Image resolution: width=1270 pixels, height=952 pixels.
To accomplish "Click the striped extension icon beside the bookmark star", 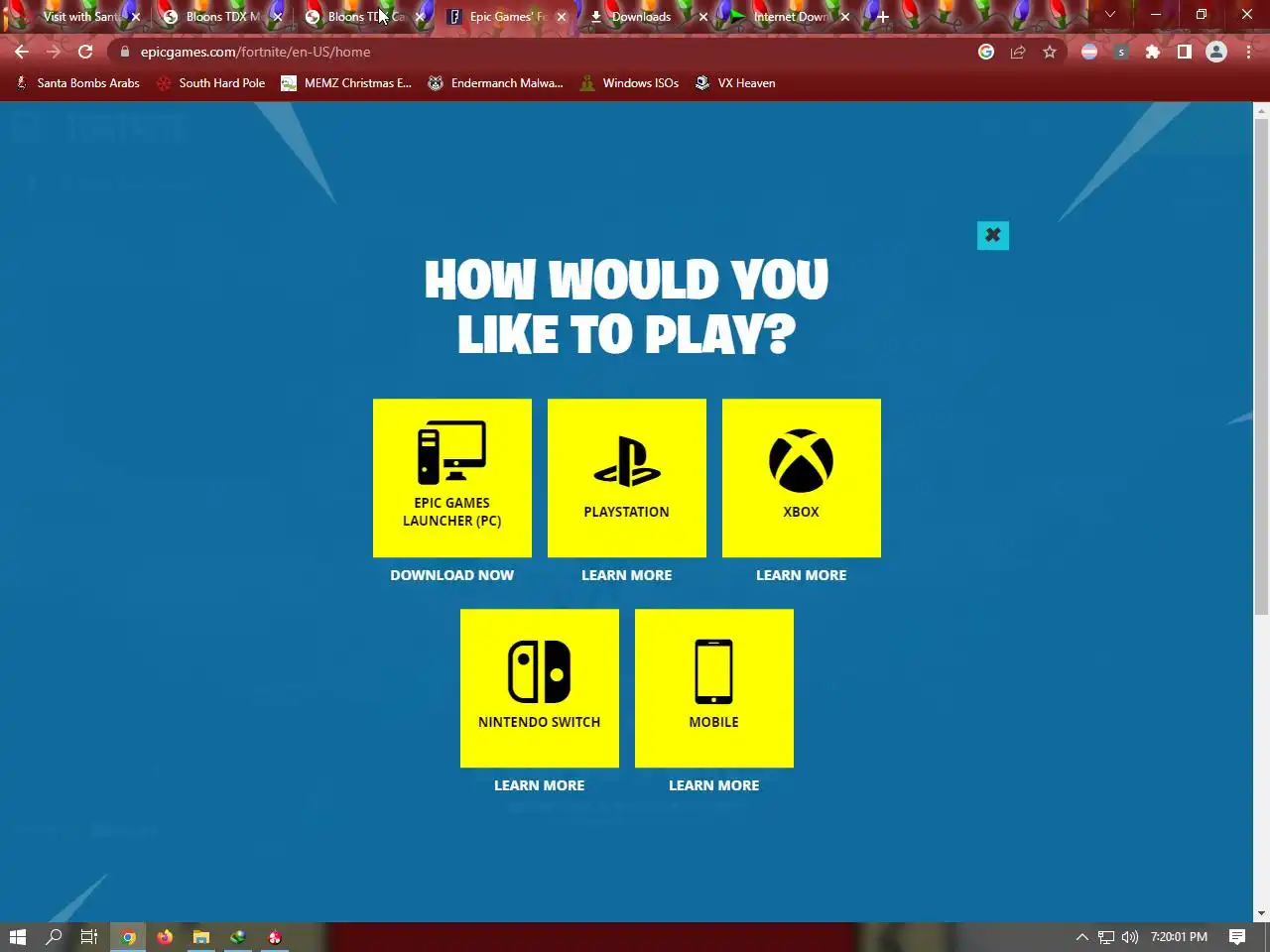I will (x=1089, y=52).
